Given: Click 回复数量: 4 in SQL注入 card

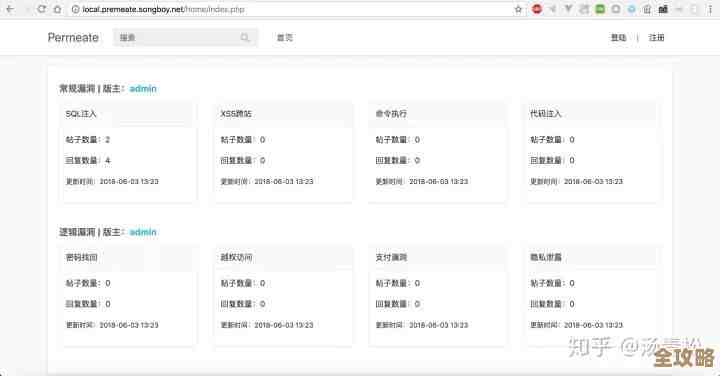Looking at the screenshot, I should coord(88,160).
